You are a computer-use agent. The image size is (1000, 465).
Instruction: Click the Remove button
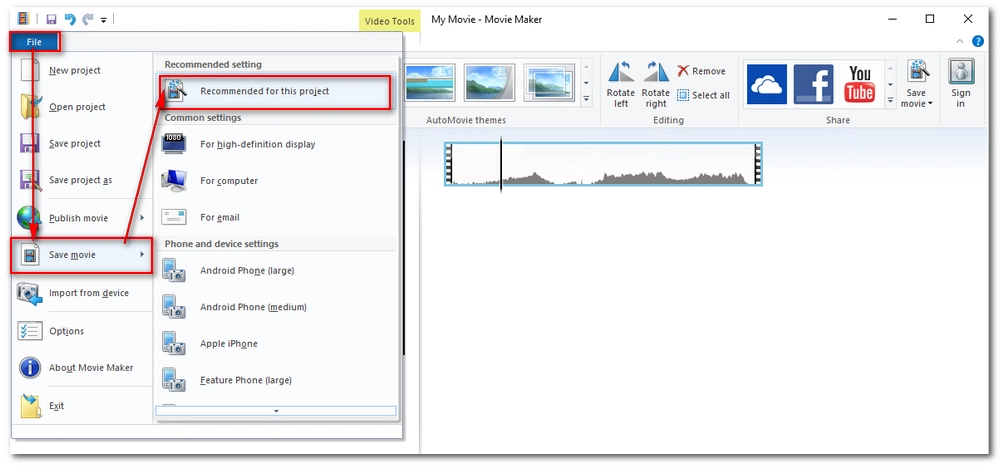(701, 71)
